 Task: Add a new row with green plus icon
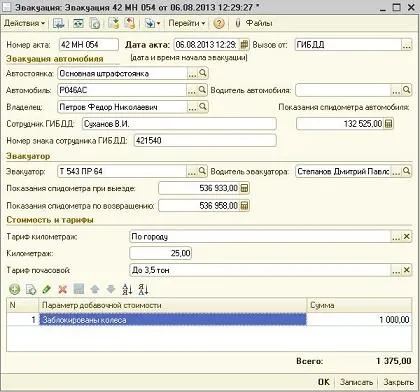tap(14, 289)
